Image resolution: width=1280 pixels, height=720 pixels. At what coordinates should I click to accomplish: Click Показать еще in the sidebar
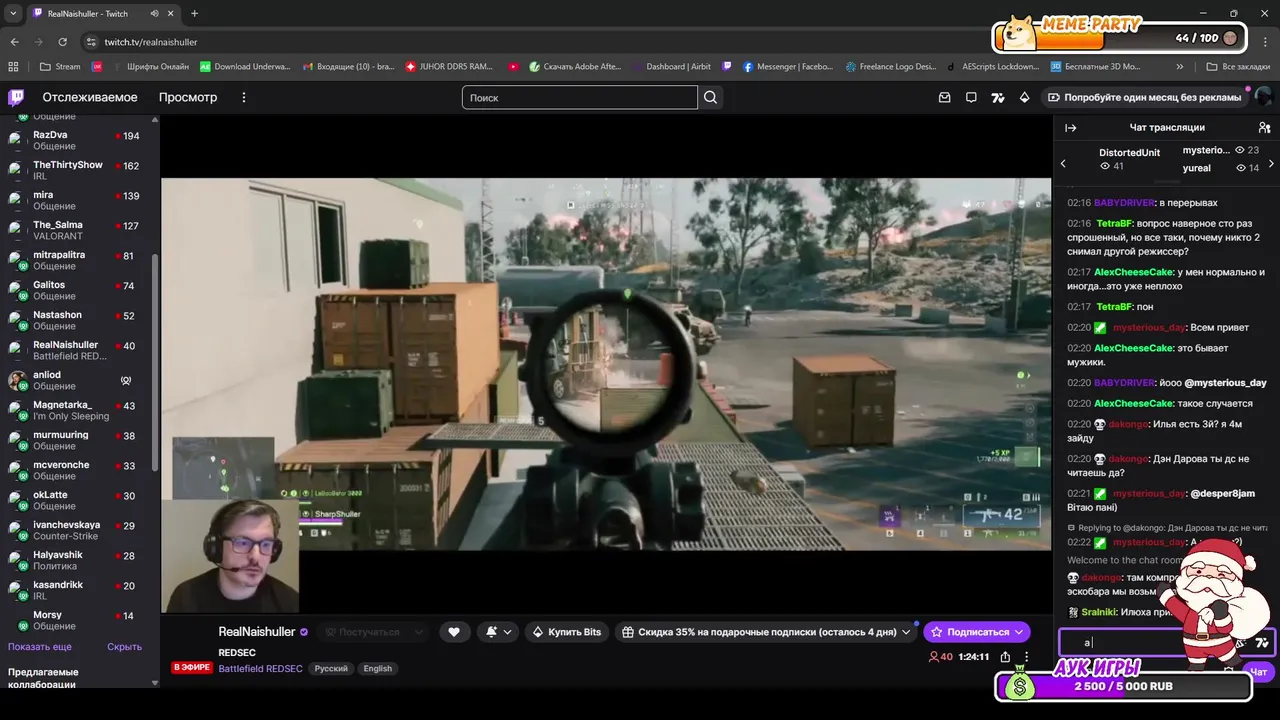pyautogui.click(x=40, y=647)
